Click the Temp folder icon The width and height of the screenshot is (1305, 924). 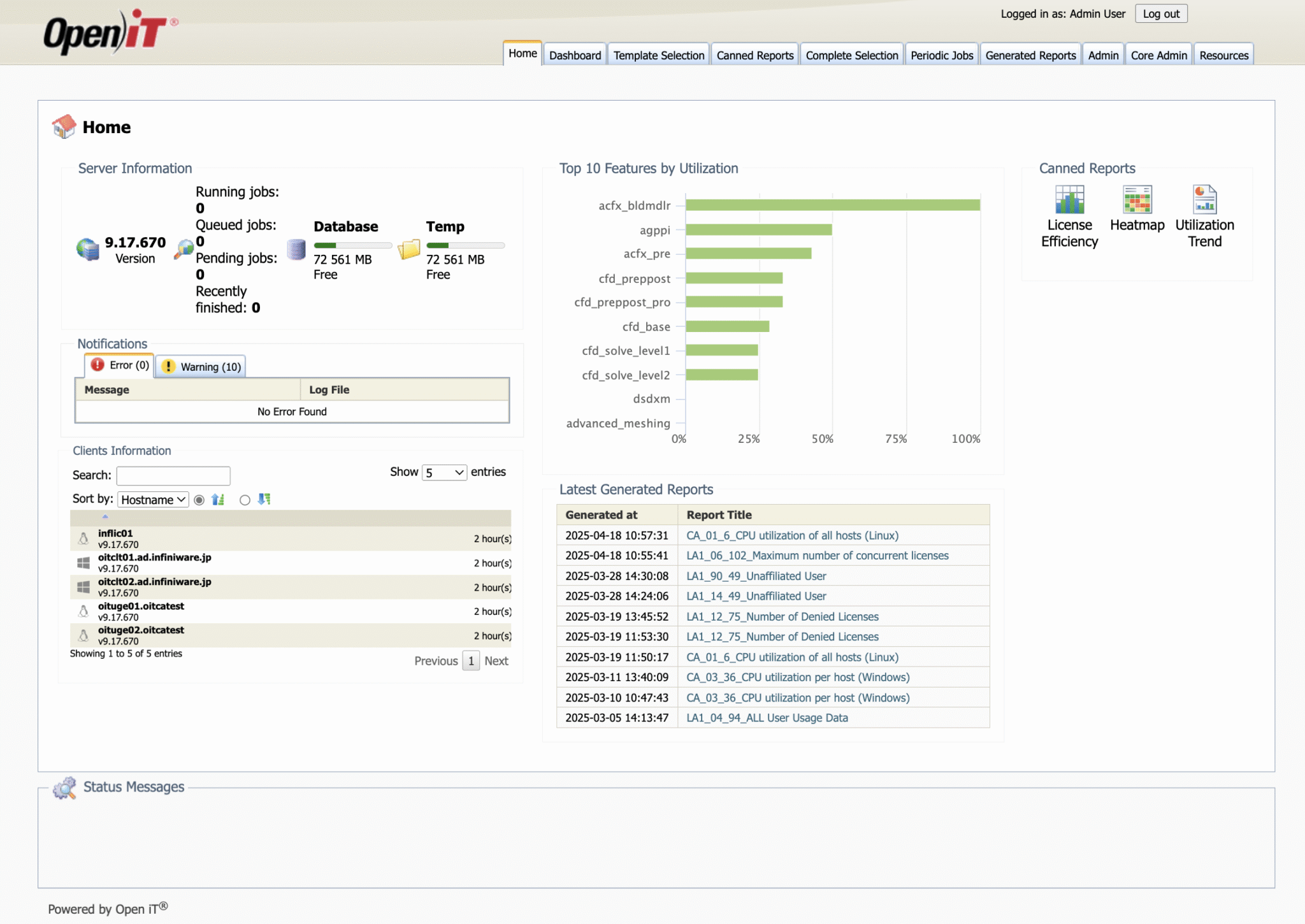pos(409,249)
